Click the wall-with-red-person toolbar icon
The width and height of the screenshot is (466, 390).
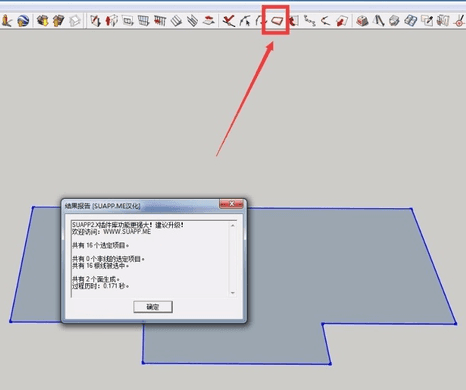(112, 21)
